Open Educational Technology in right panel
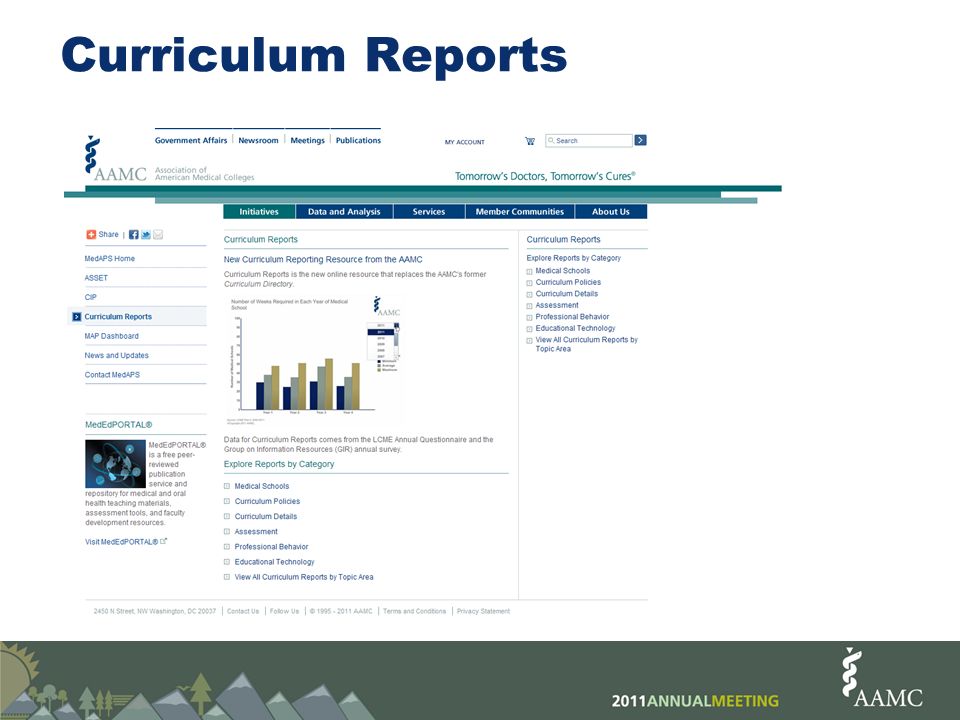 click(576, 328)
